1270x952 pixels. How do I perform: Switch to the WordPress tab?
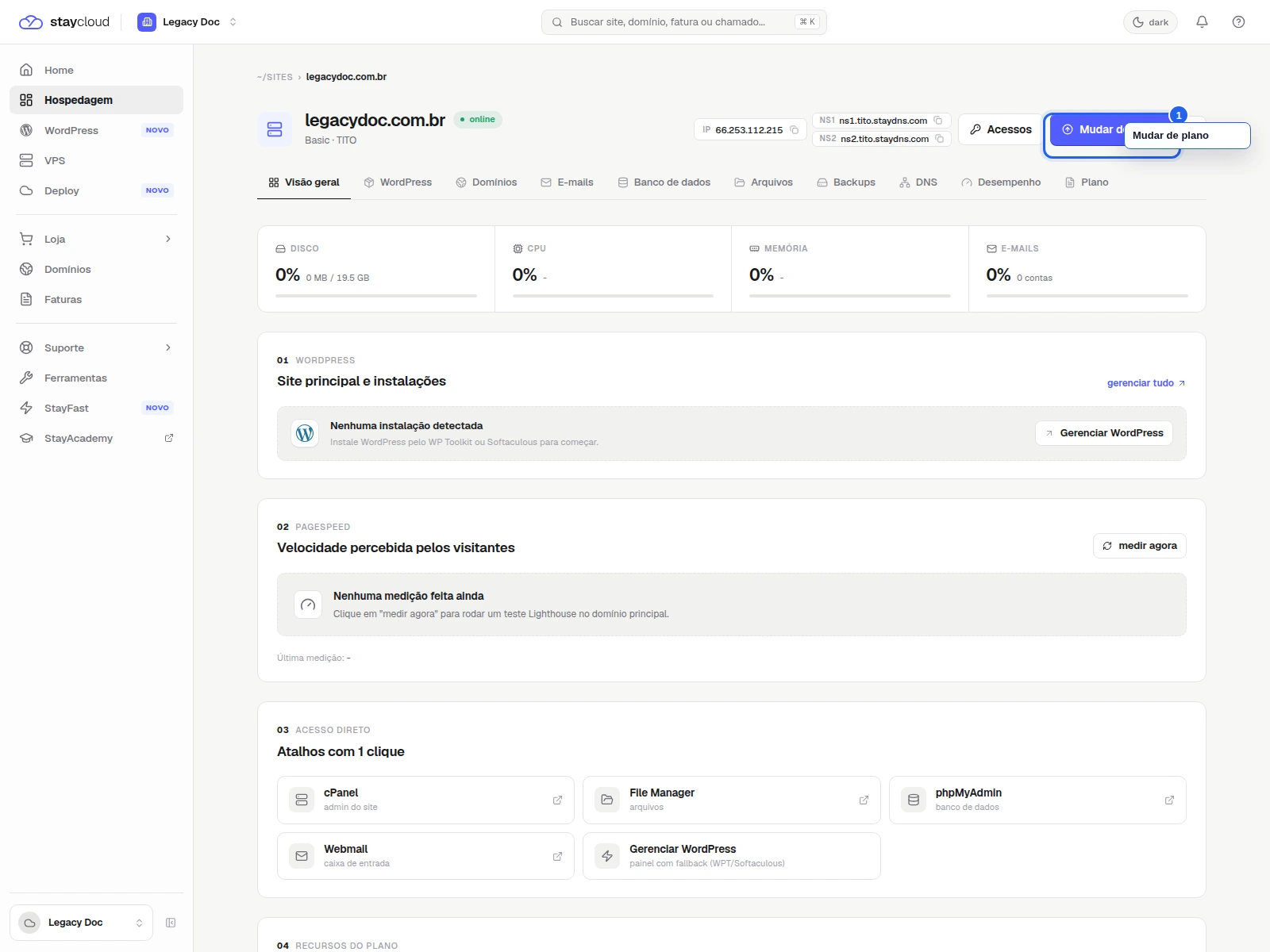398,182
